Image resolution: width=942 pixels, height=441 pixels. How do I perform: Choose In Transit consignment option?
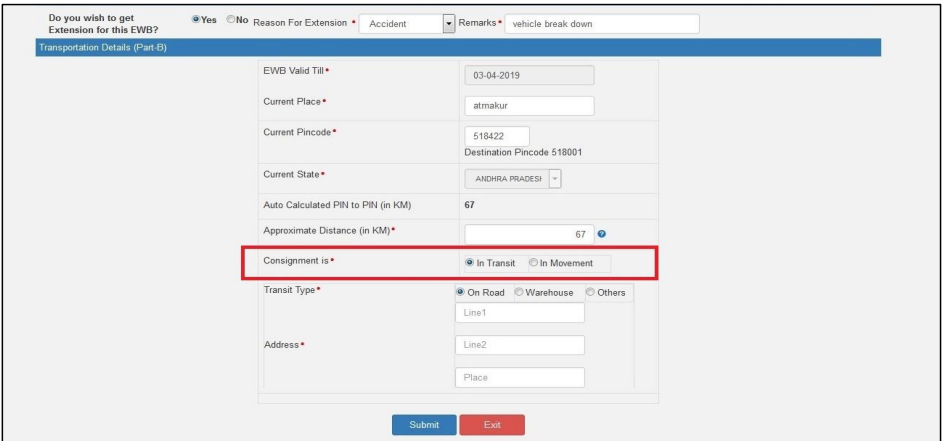pos(471,263)
